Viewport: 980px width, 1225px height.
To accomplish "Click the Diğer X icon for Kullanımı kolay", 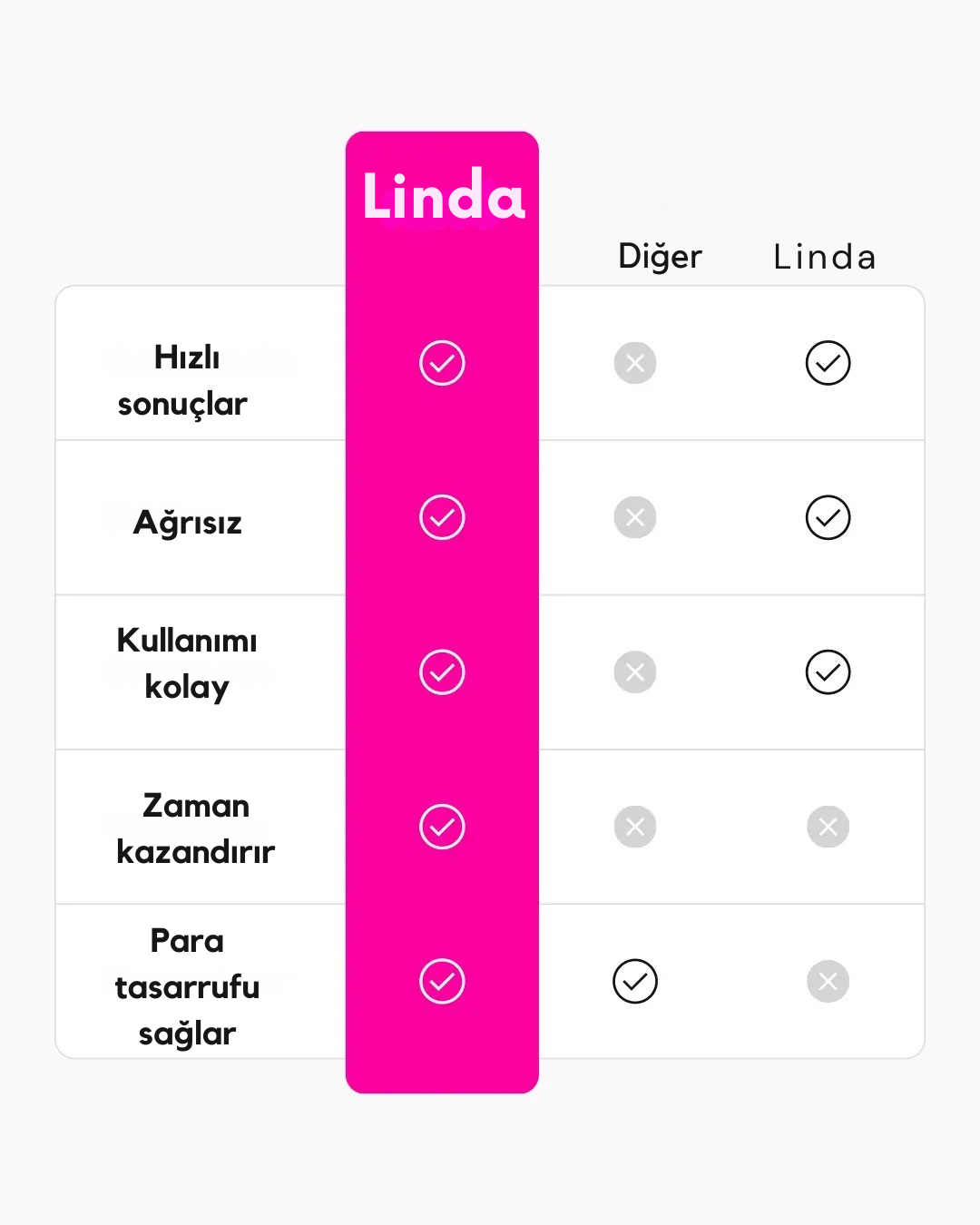I will (635, 672).
